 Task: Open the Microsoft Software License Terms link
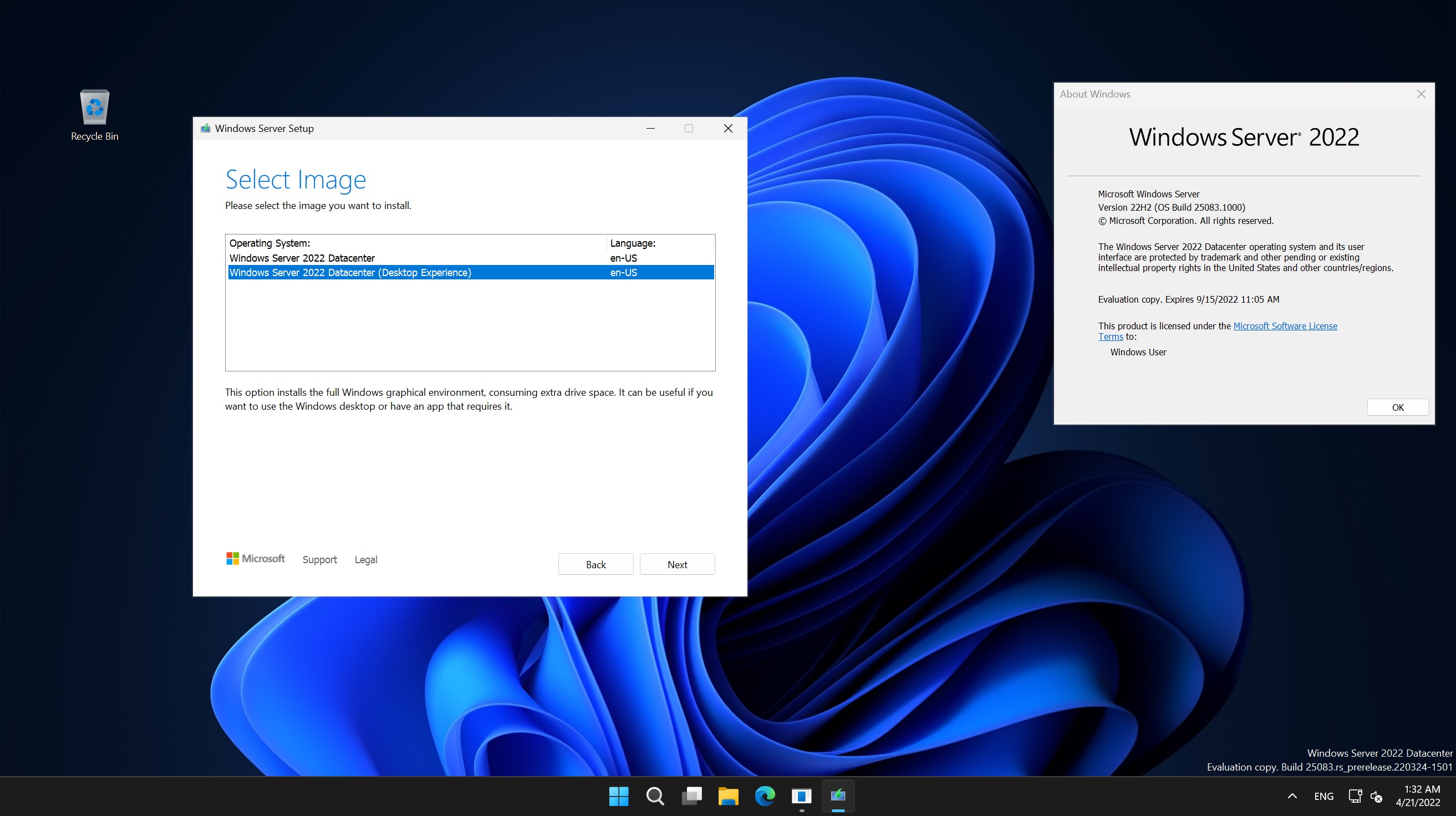coord(1285,326)
